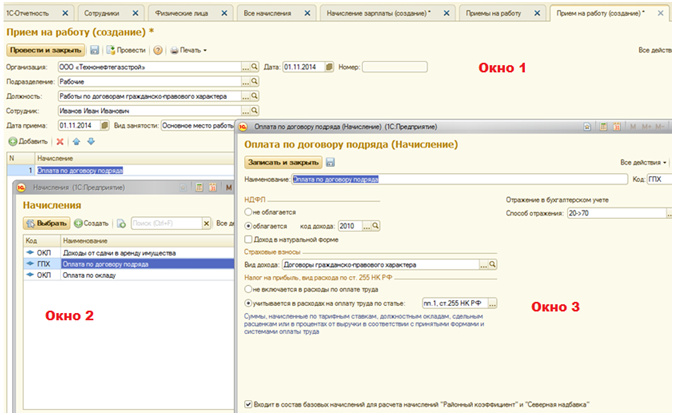Toggle 'Доход в натуральной форме' checkbox
Viewport: 674px width, 415px height.
click(248, 239)
